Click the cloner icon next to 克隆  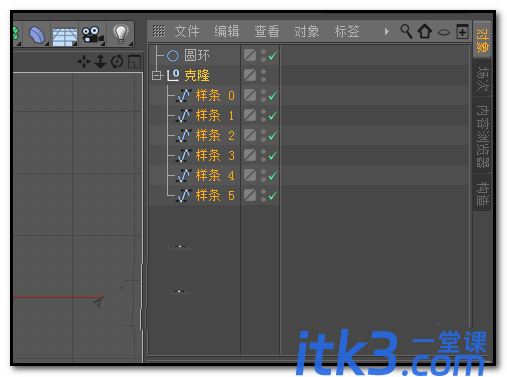click(173, 75)
